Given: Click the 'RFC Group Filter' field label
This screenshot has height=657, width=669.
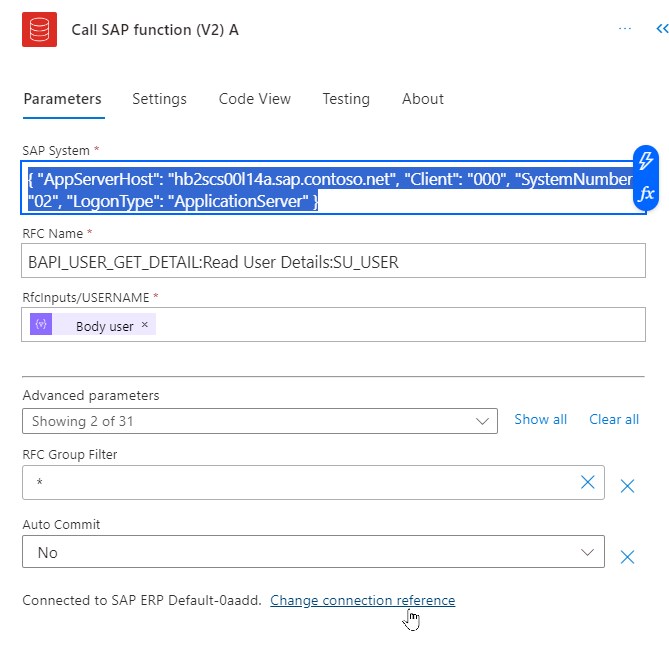Looking at the screenshot, I should (x=70, y=455).
